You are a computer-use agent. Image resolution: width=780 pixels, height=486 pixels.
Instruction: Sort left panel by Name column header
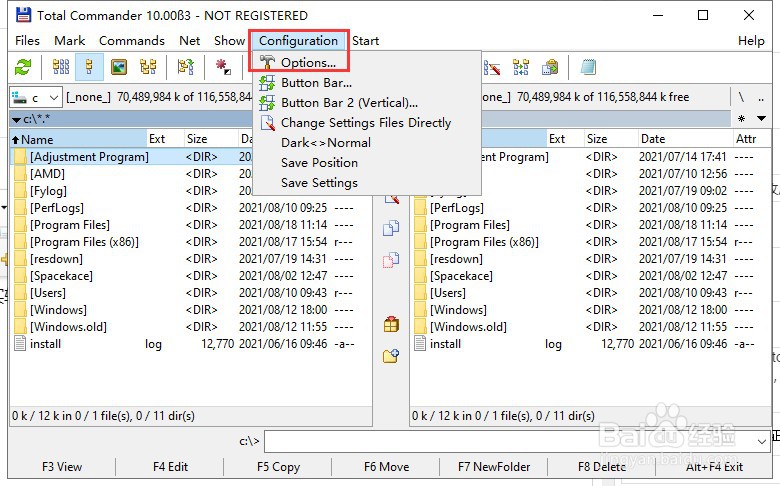pos(79,139)
